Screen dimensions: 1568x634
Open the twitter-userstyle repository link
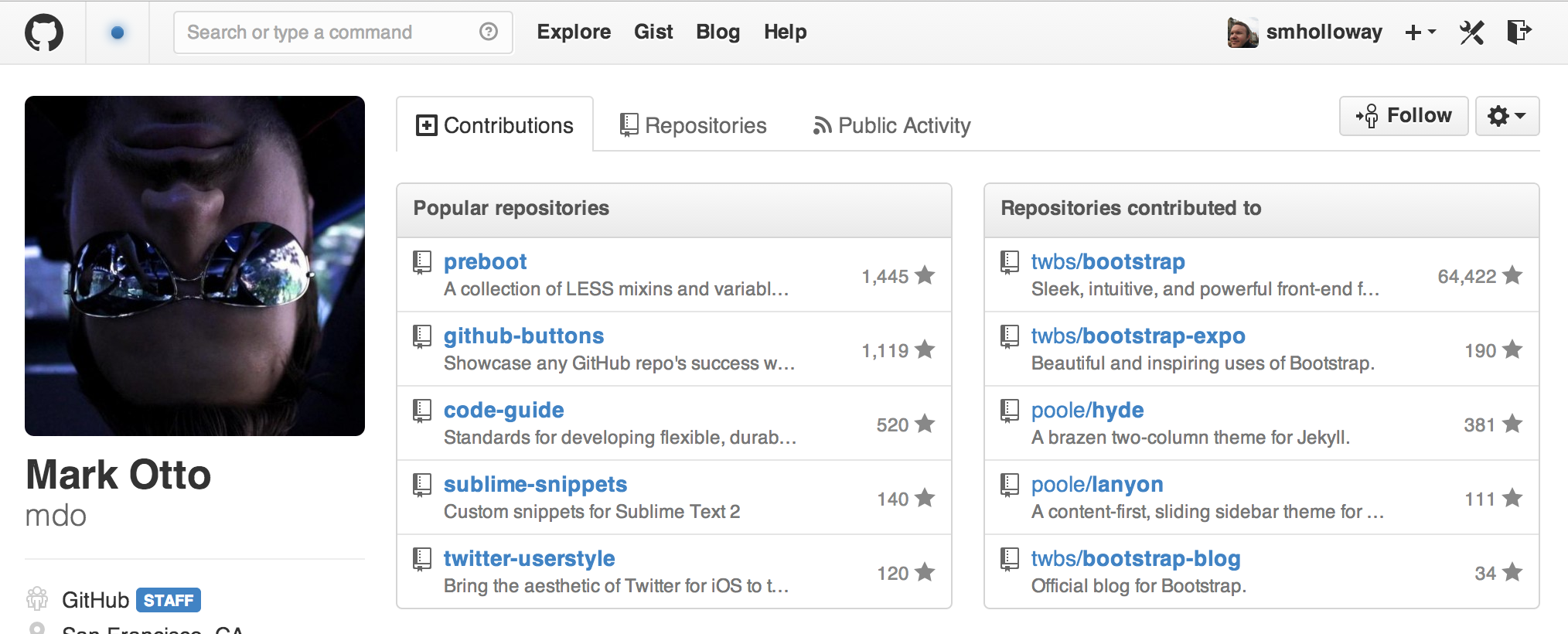[529, 558]
